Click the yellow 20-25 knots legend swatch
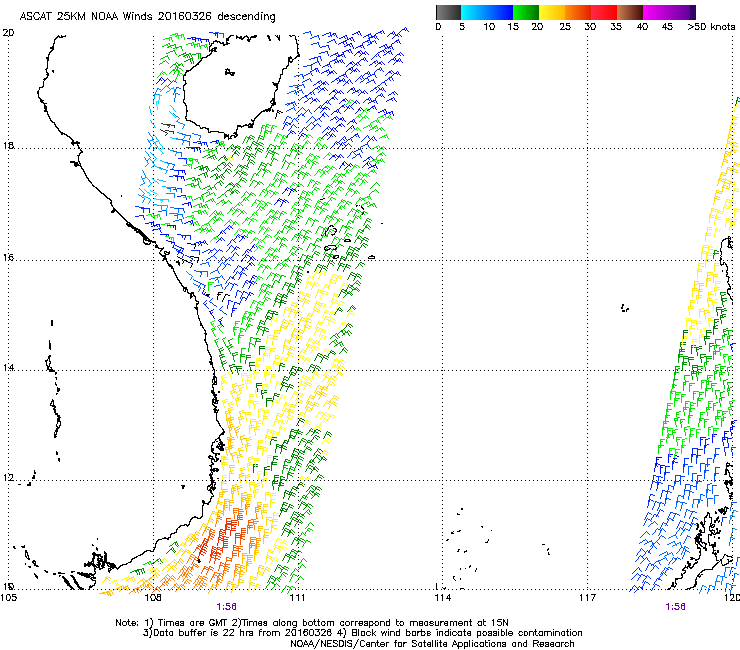 tap(552, 12)
